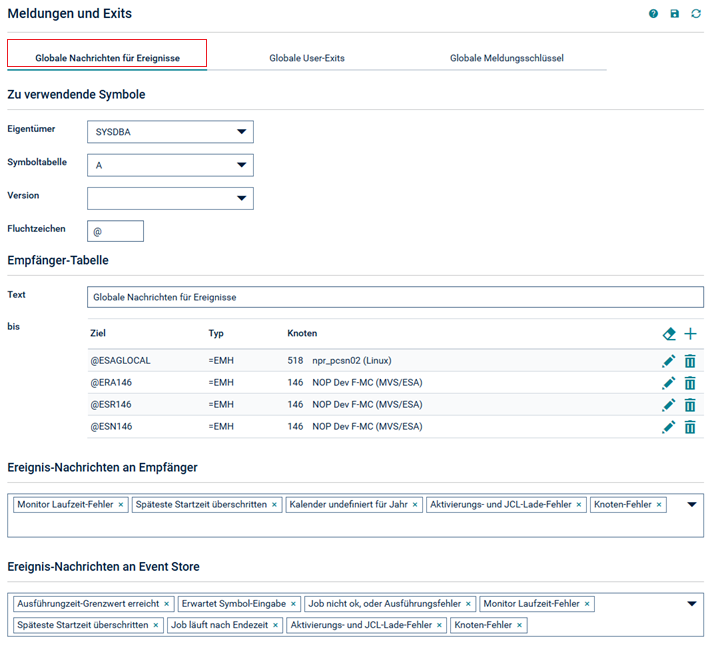Viewport: 710px width, 654px height.
Task: Select the @ERA146 target cell
Action: 111,382
